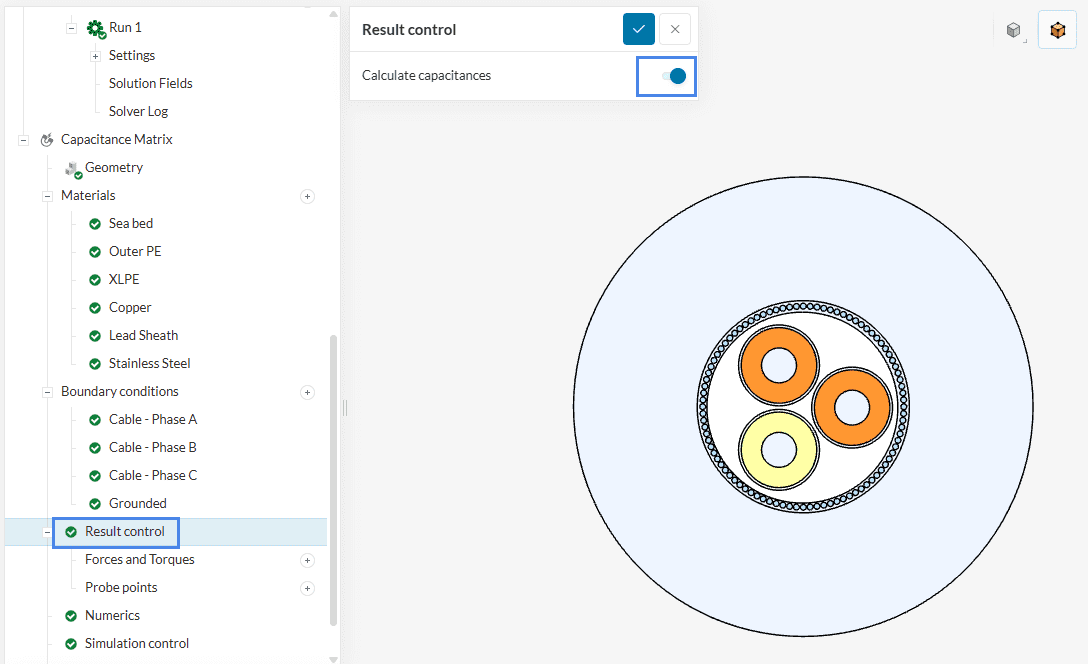
Task: Click the Geometry cube icon
Action: 72,169
